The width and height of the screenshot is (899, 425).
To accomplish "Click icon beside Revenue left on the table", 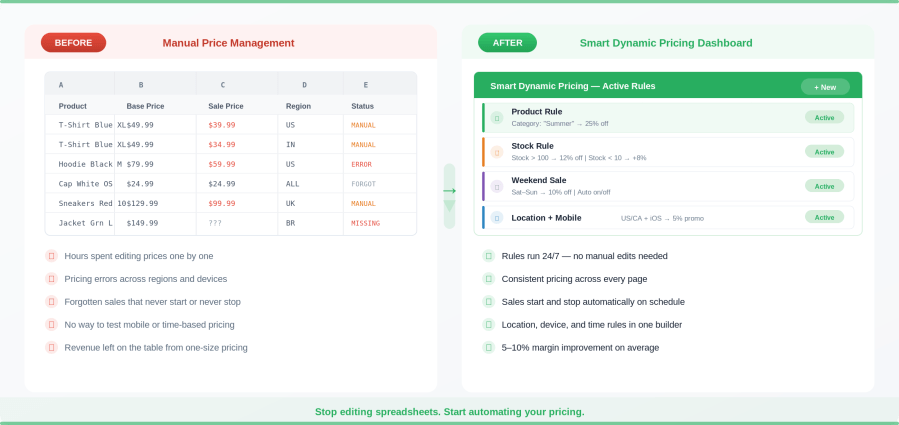I will pos(52,348).
